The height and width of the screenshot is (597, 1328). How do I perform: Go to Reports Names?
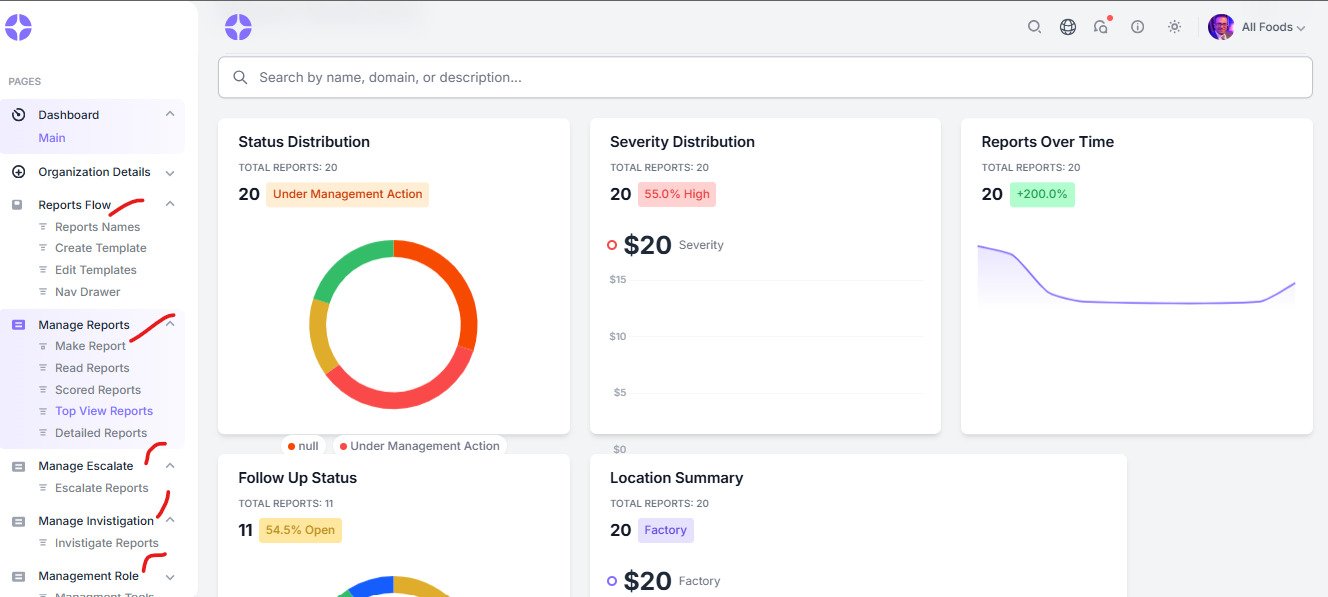pyautogui.click(x=97, y=227)
